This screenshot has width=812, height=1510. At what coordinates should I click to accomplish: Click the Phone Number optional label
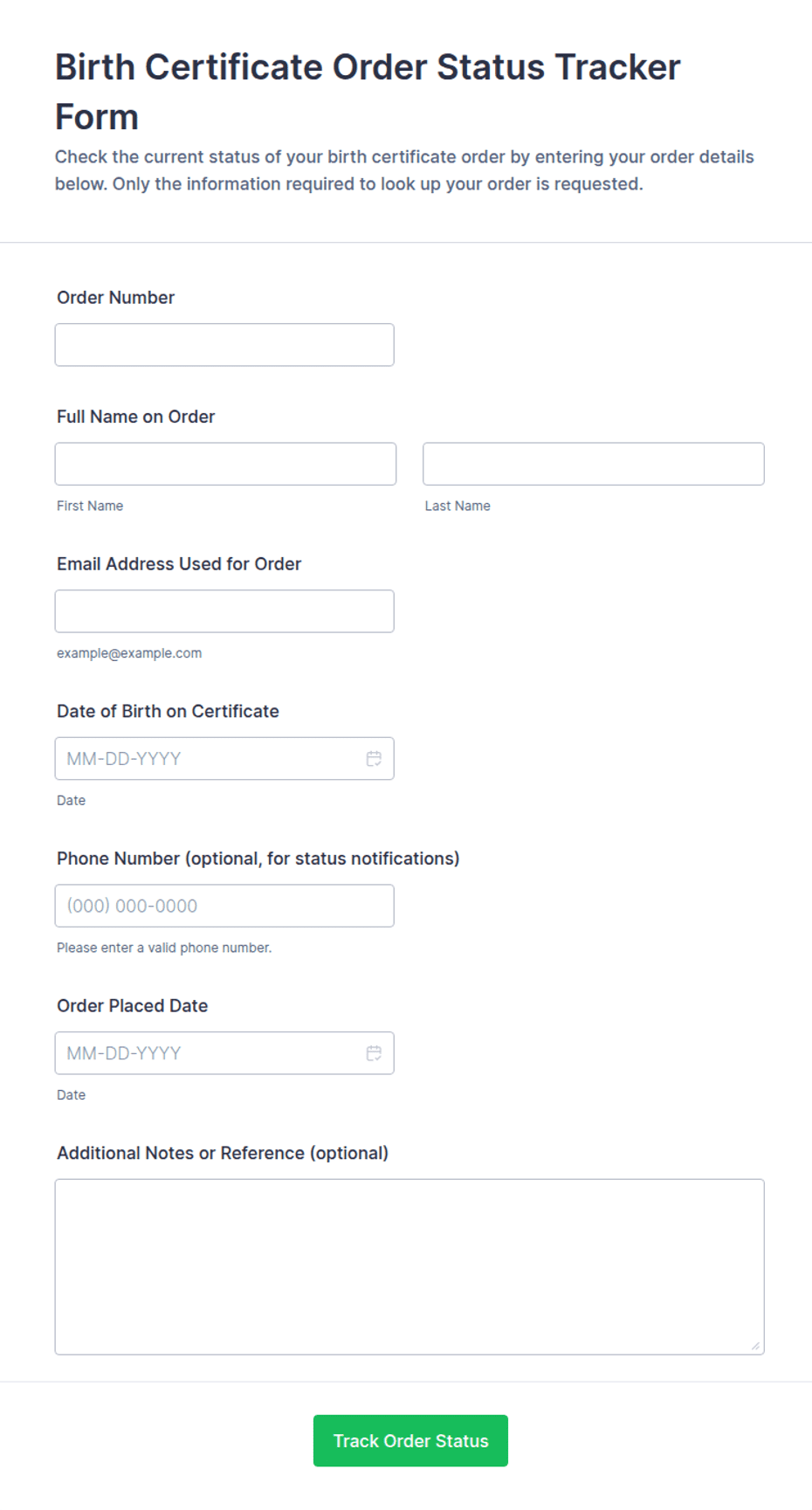[x=258, y=858]
